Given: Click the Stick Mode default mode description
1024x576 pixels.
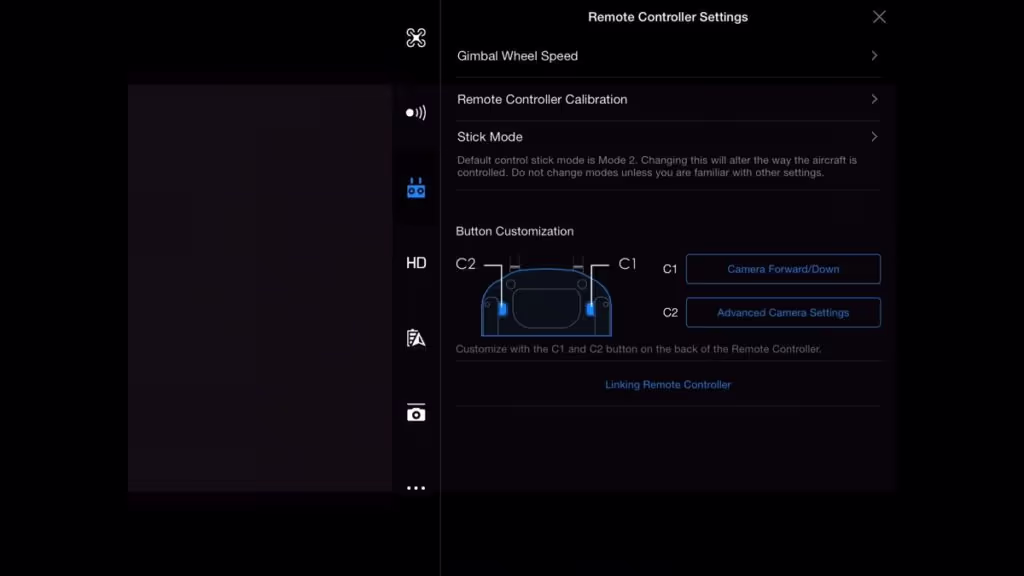Looking at the screenshot, I should click(657, 167).
